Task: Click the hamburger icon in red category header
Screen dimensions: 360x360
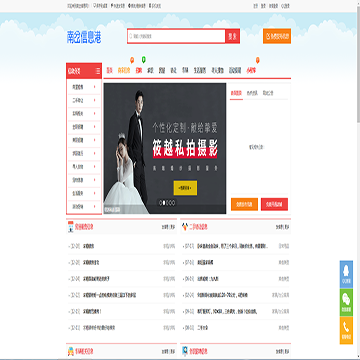Action: coord(98,71)
